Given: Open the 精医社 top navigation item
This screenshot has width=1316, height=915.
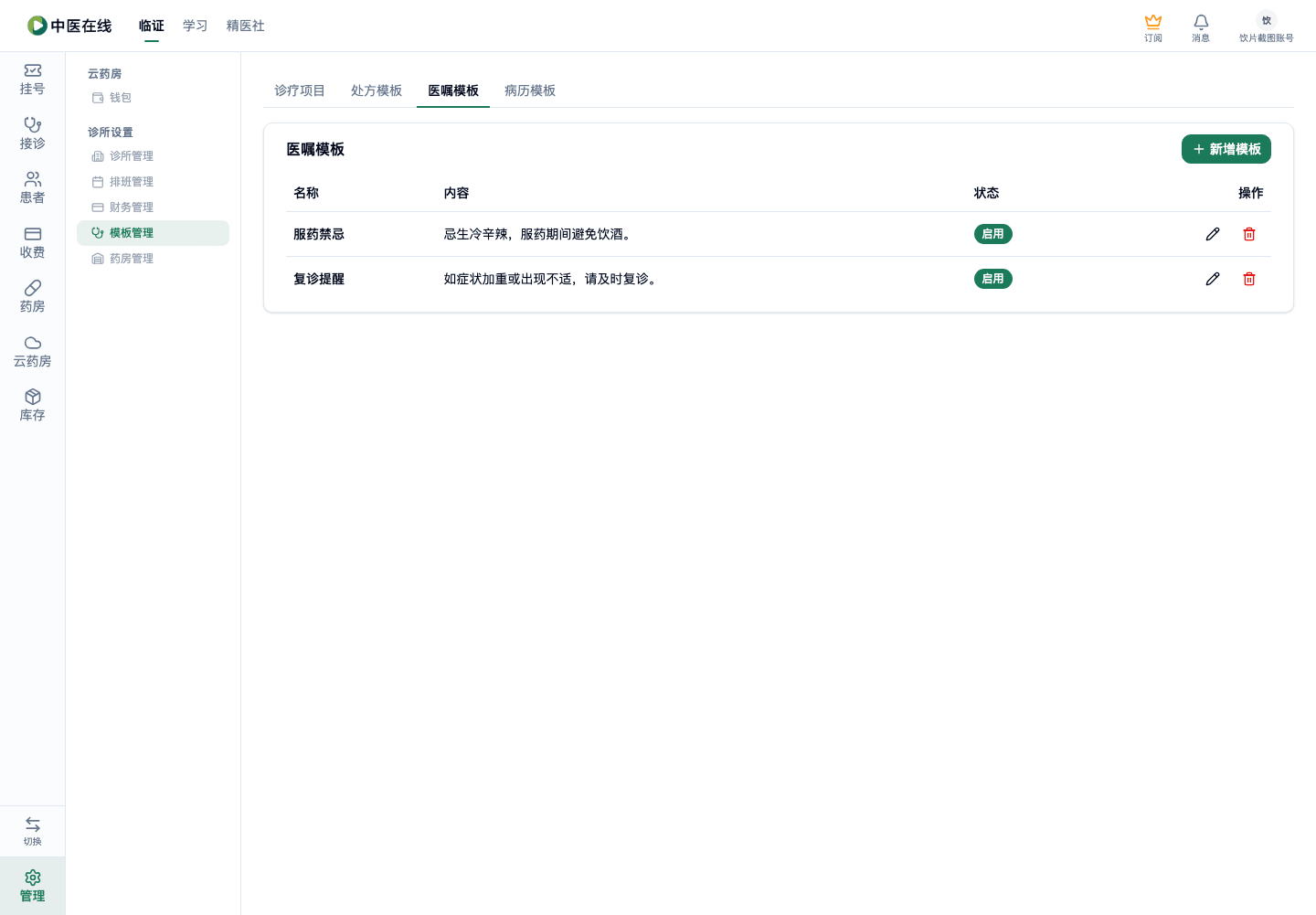Looking at the screenshot, I should [x=246, y=26].
